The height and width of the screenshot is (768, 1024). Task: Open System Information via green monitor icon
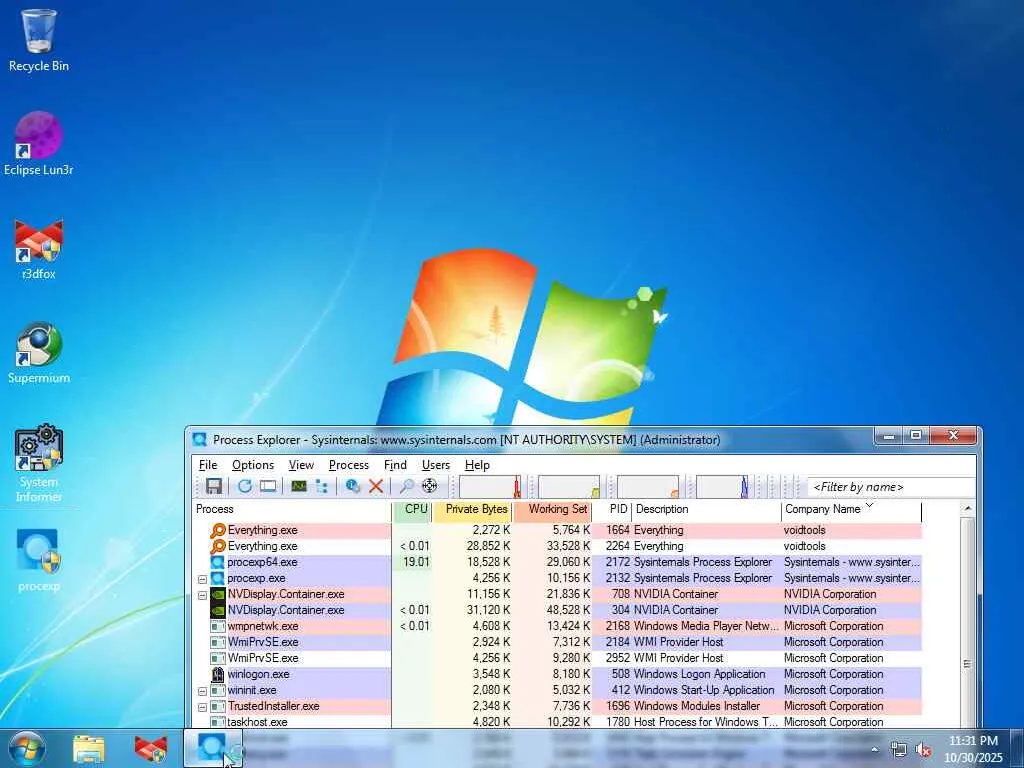tap(299, 486)
